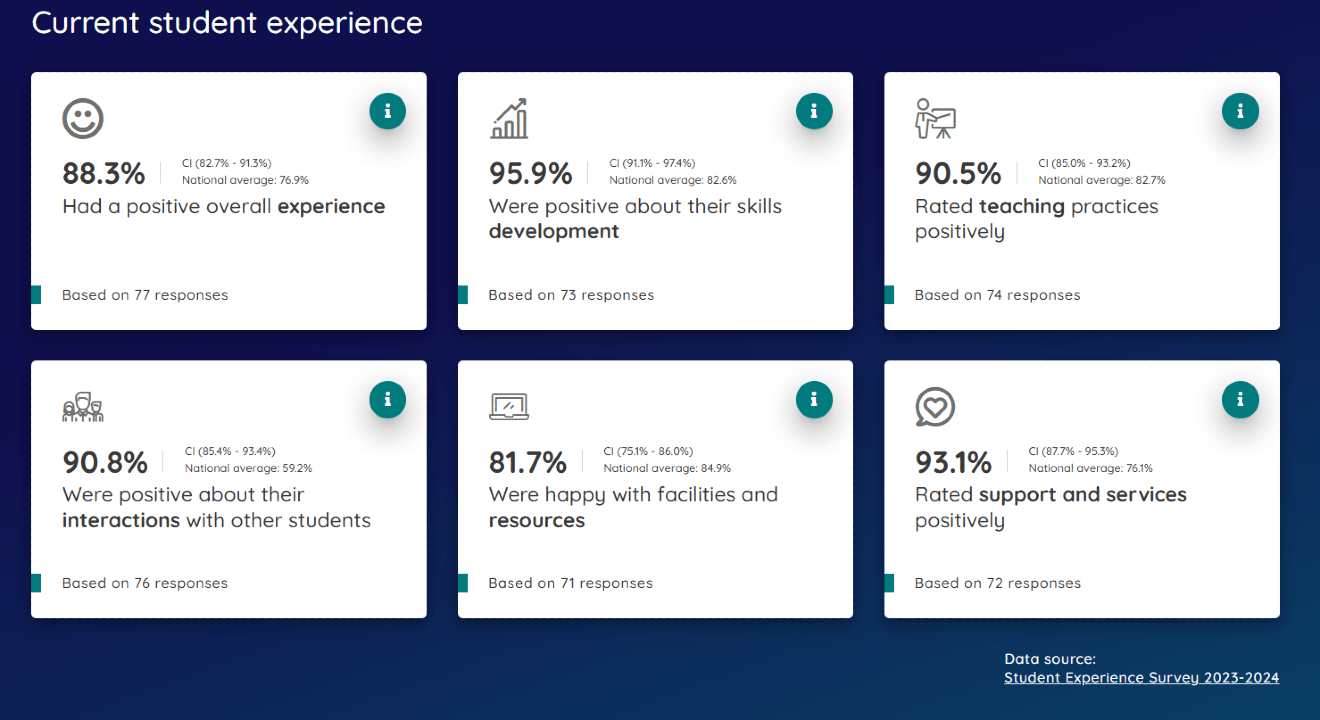Click the heart speech bubble icon
Screen dimensions: 1320x720
(x=936, y=407)
